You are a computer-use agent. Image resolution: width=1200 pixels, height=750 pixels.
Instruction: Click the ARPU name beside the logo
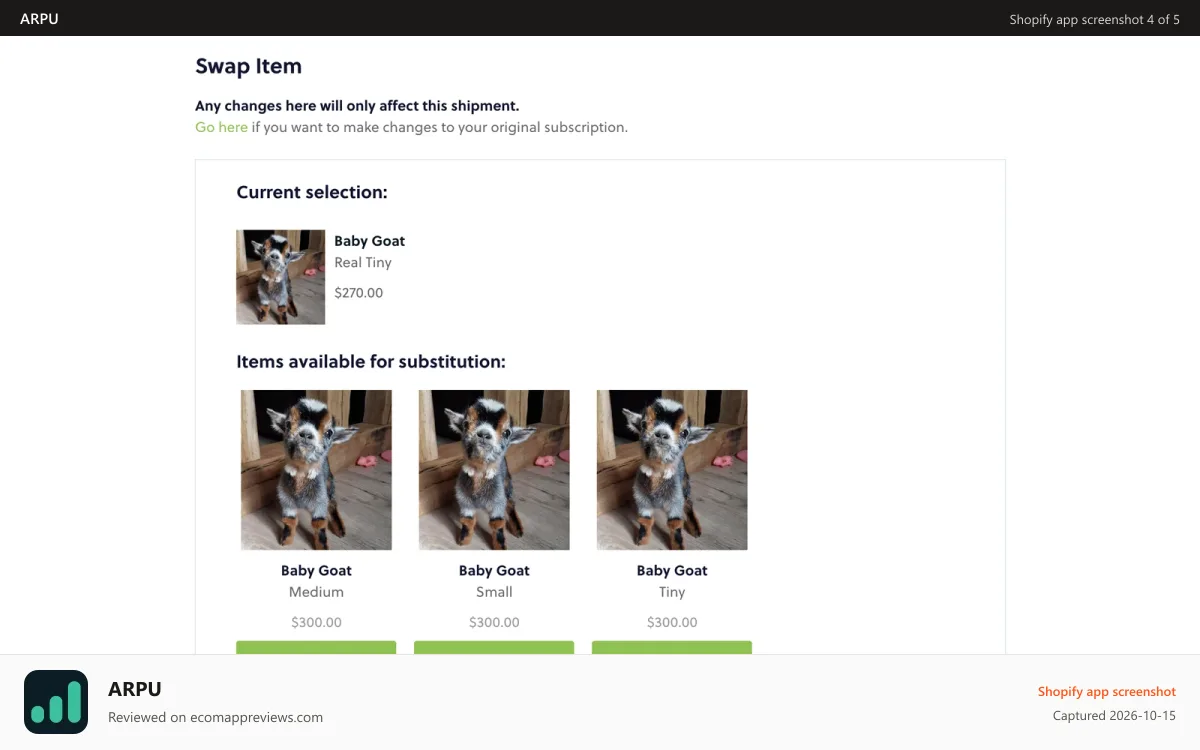coord(135,689)
